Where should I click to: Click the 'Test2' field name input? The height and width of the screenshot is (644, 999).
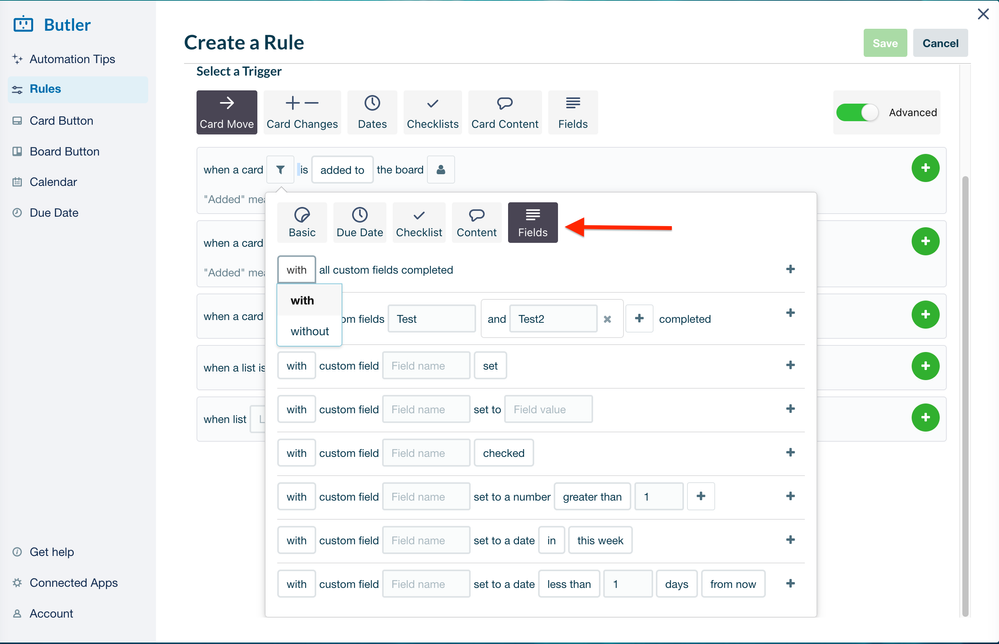coord(553,319)
